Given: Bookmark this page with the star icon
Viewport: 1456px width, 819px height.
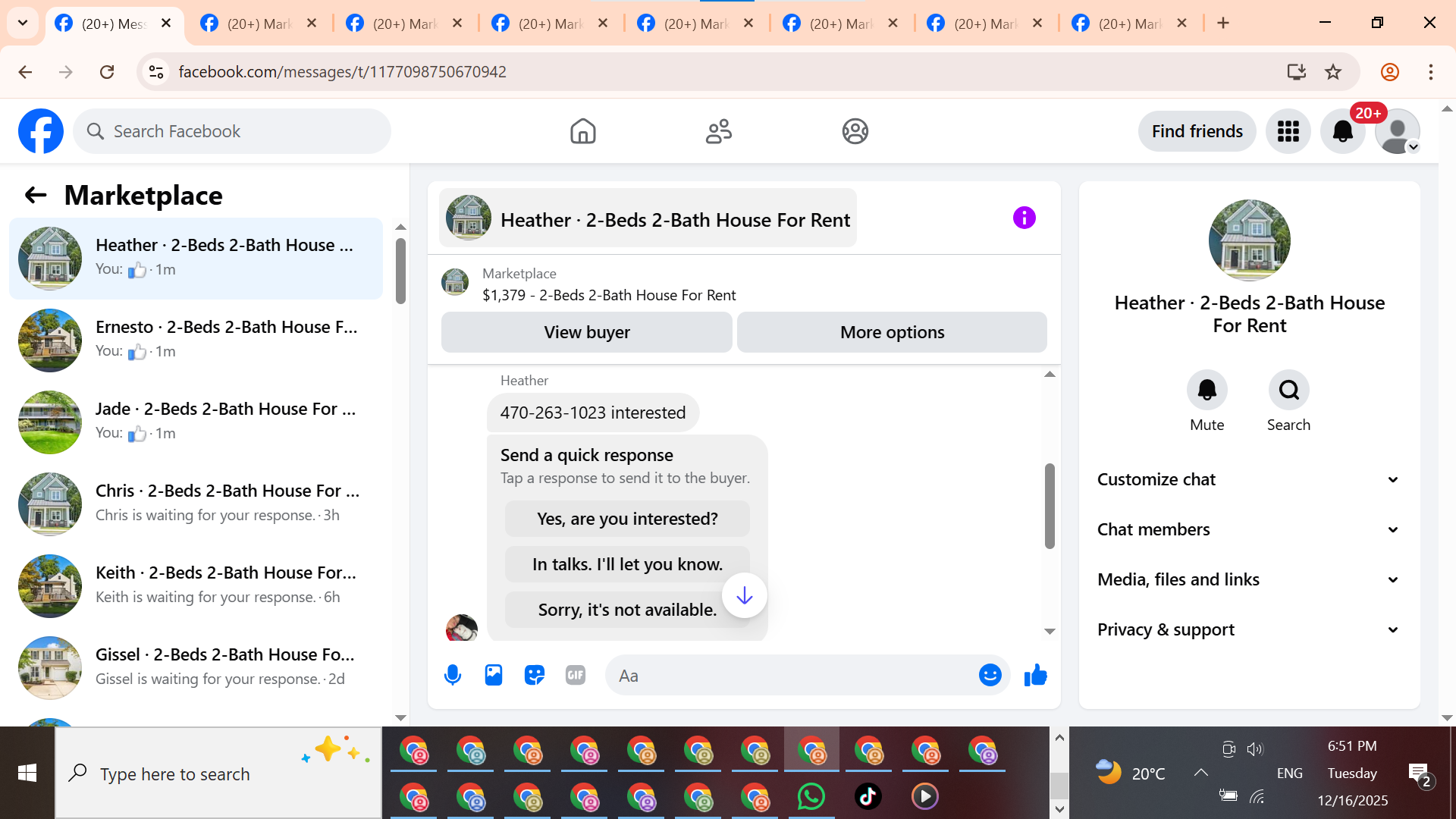Looking at the screenshot, I should [x=1332, y=72].
